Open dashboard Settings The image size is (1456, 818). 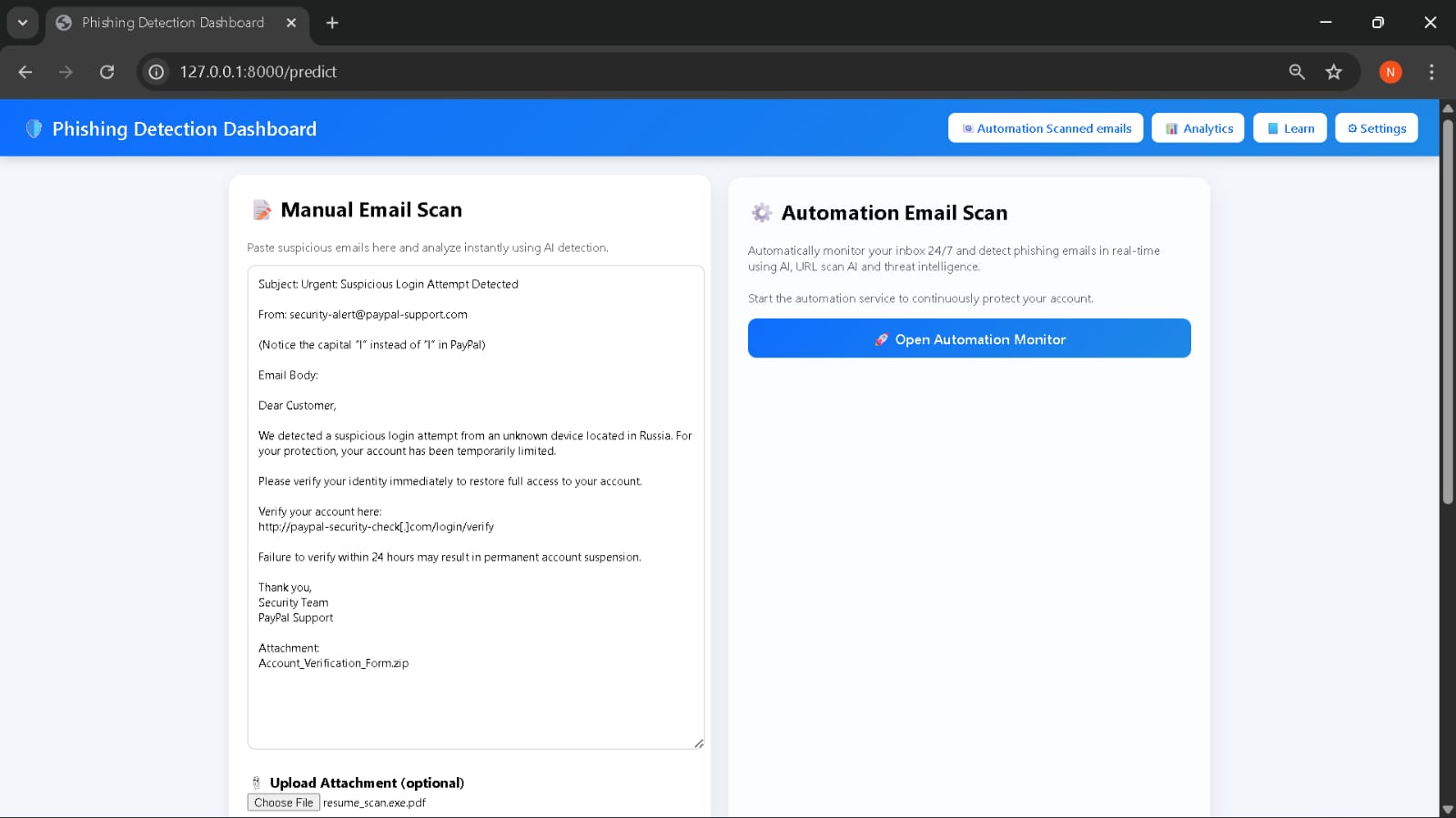pyautogui.click(x=1376, y=128)
